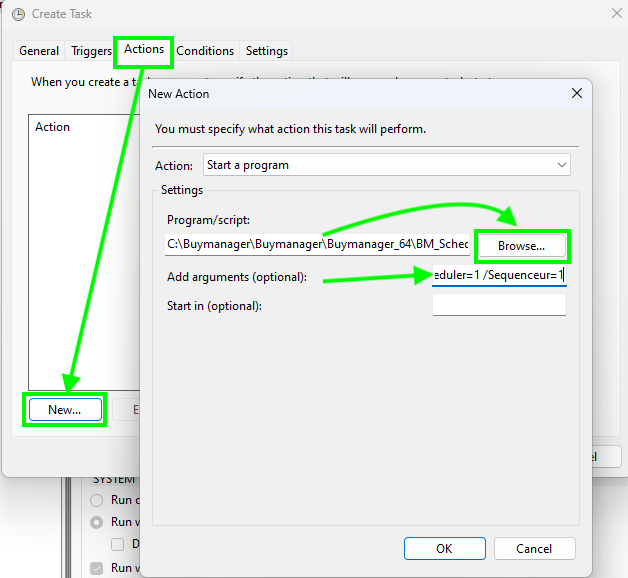Click Browse... to pick a program
The width and height of the screenshot is (628, 578).
(x=521, y=246)
